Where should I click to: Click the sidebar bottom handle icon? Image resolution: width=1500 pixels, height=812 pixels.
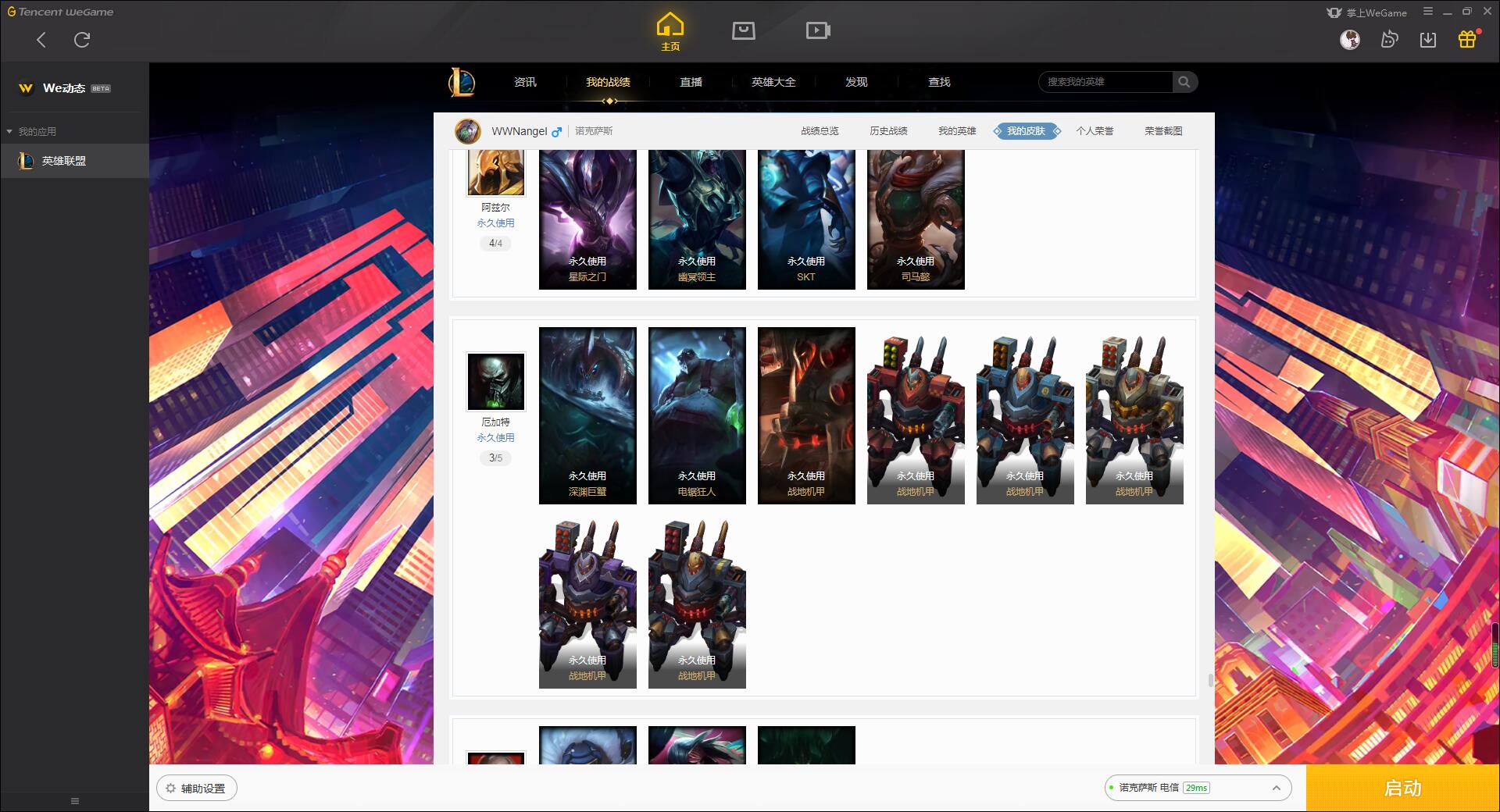point(75,801)
